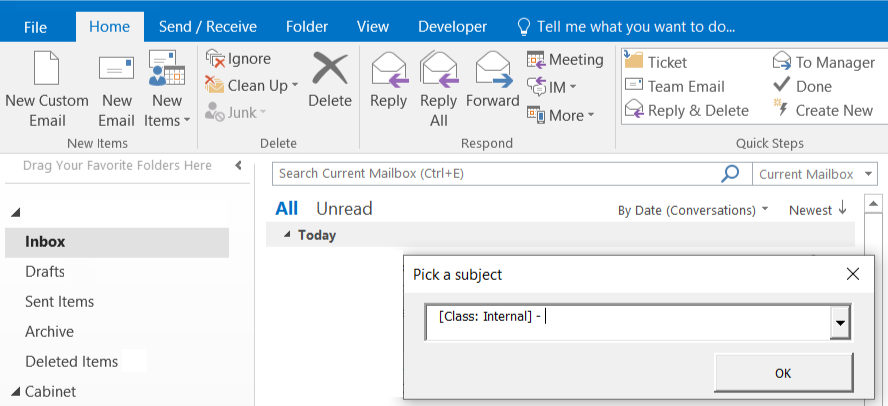The width and height of the screenshot is (888, 406).
Task: Collapse the folder pane arrow
Action: (x=238, y=165)
